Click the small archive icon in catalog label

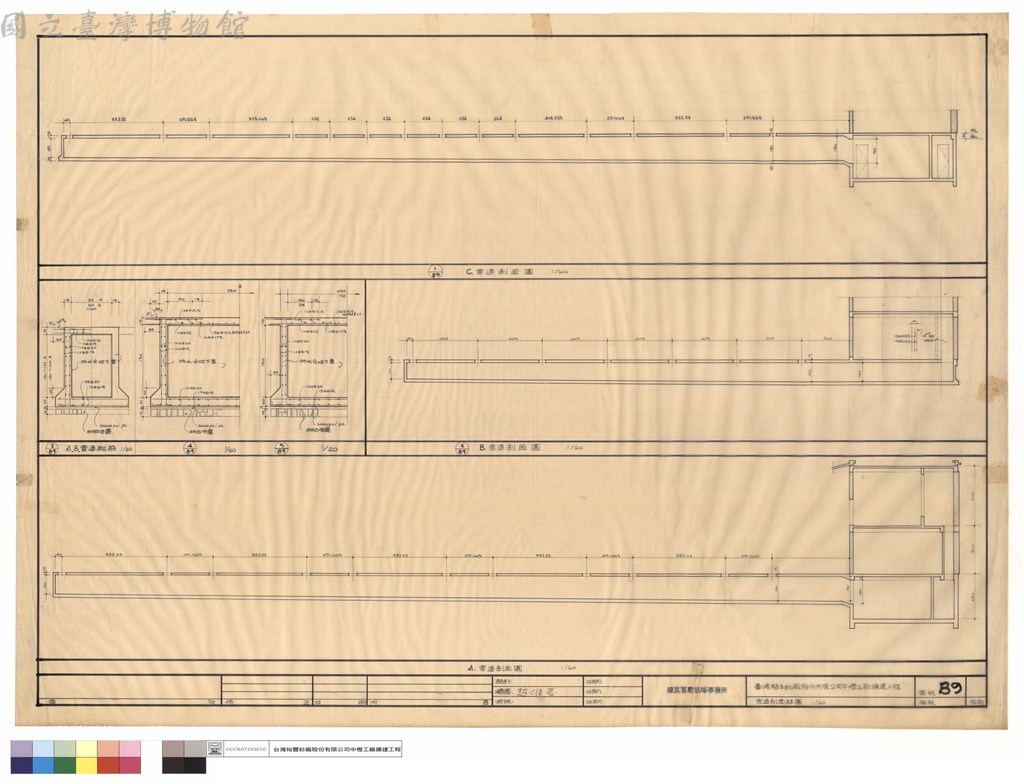point(215,749)
